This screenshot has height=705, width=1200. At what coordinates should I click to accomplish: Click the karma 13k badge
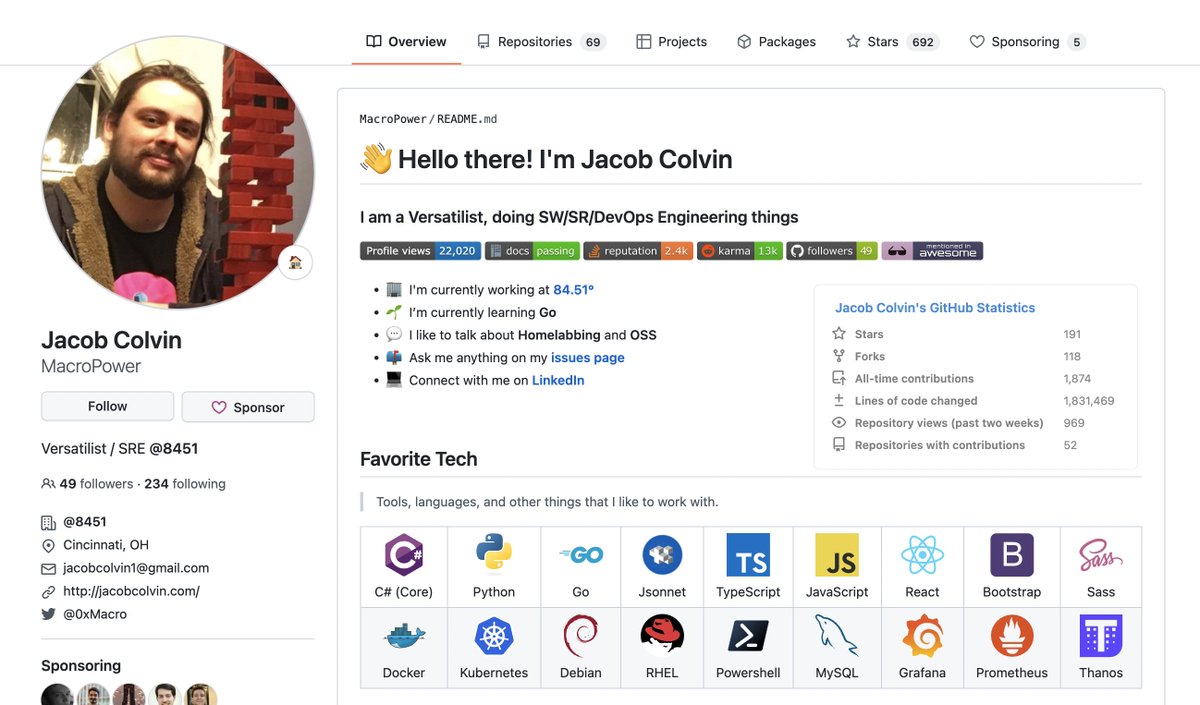(x=740, y=251)
